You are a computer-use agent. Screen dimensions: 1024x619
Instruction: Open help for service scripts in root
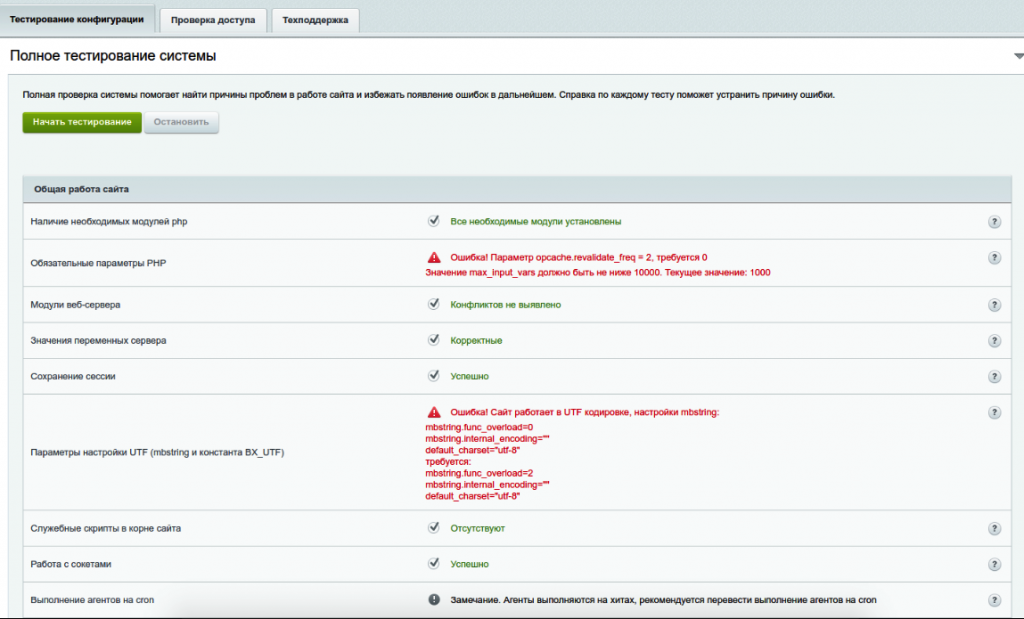[x=994, y=529]
